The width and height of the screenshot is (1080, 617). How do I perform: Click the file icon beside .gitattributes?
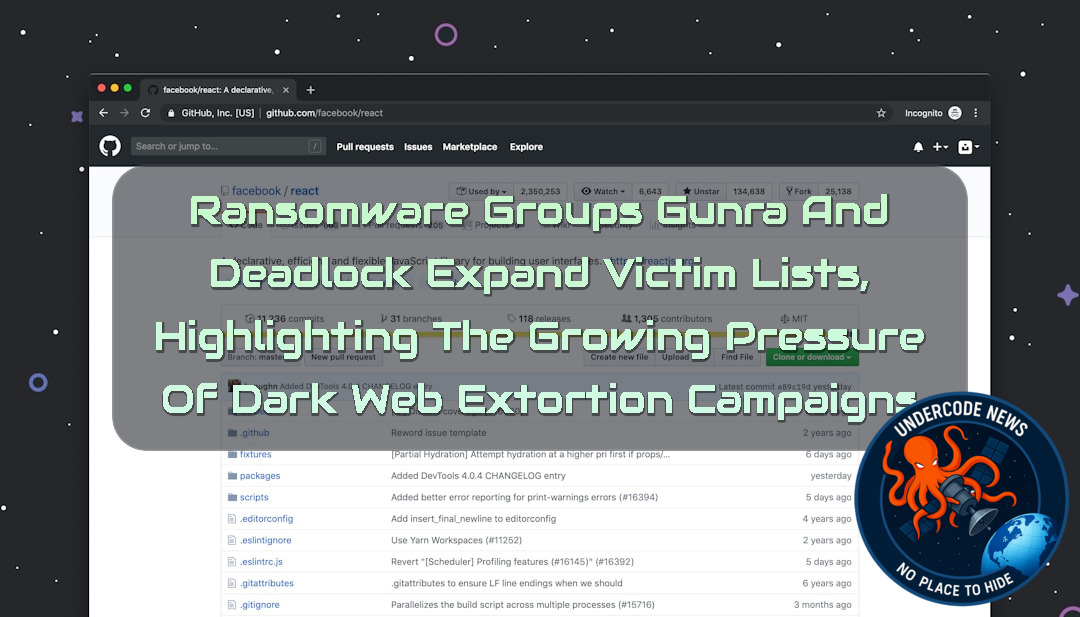tap(232, 583)
